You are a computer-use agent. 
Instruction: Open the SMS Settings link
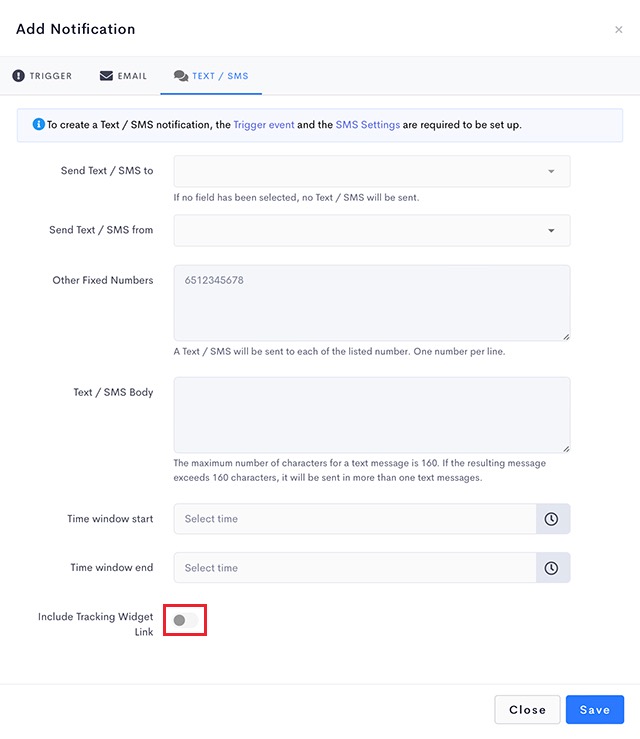(x=368, y=124)
